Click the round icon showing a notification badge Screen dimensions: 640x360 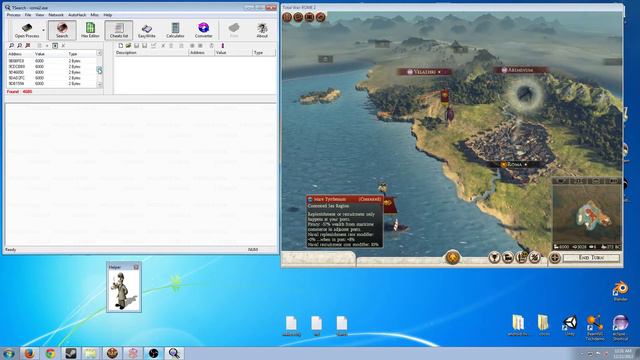[521, 258]
